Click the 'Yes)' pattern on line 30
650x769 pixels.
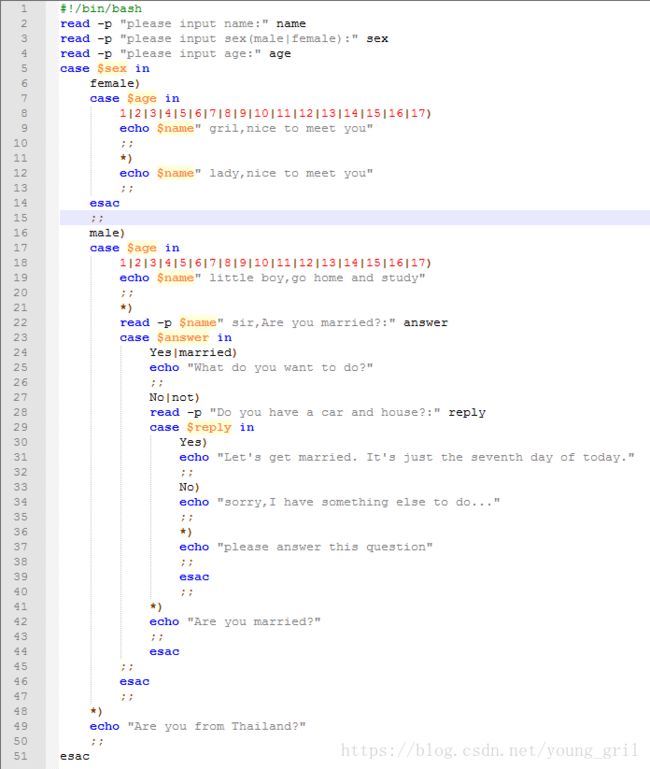(193, 442)
